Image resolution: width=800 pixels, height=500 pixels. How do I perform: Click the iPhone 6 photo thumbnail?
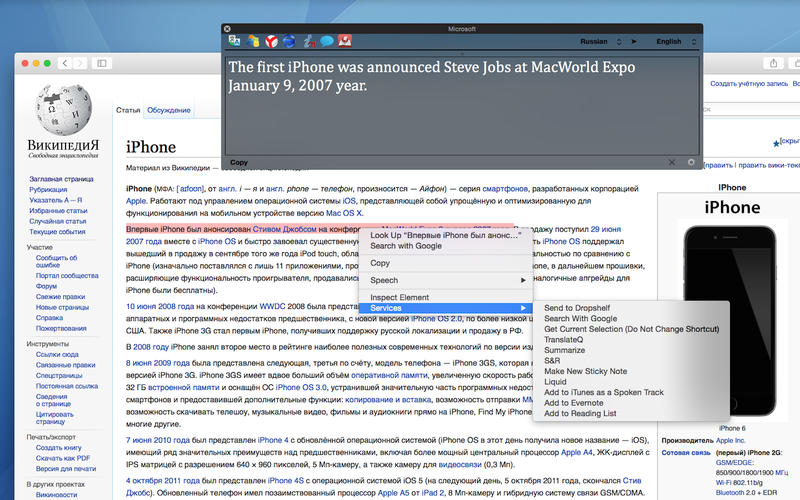coord(730,320)
